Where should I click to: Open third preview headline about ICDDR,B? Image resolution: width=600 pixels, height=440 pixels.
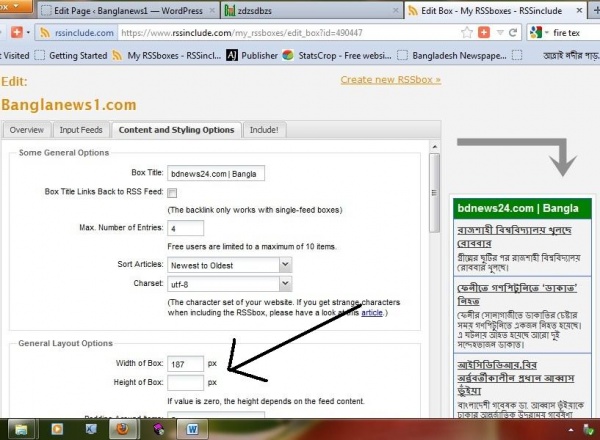pos(516,378)
